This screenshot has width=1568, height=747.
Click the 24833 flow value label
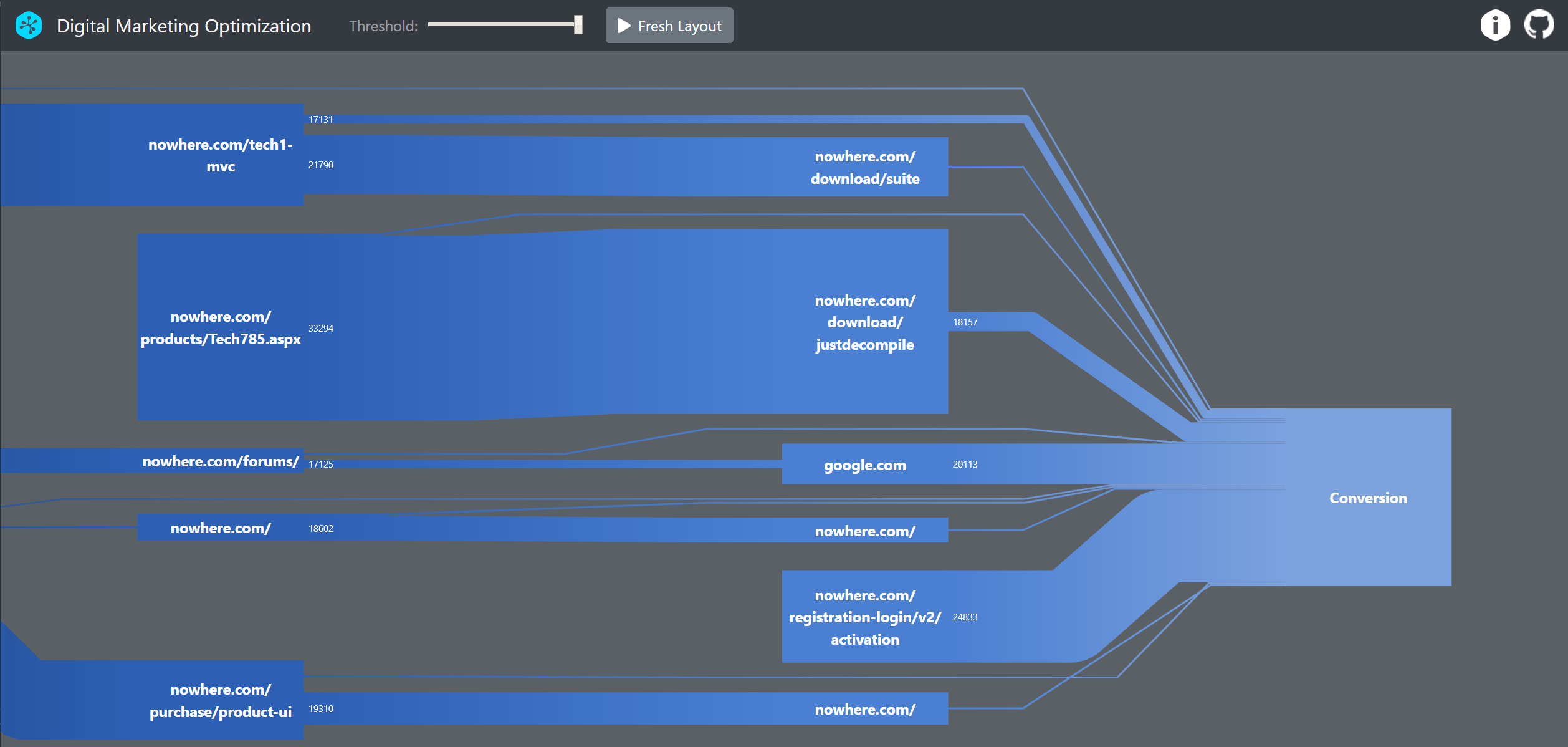pos(965,617)
